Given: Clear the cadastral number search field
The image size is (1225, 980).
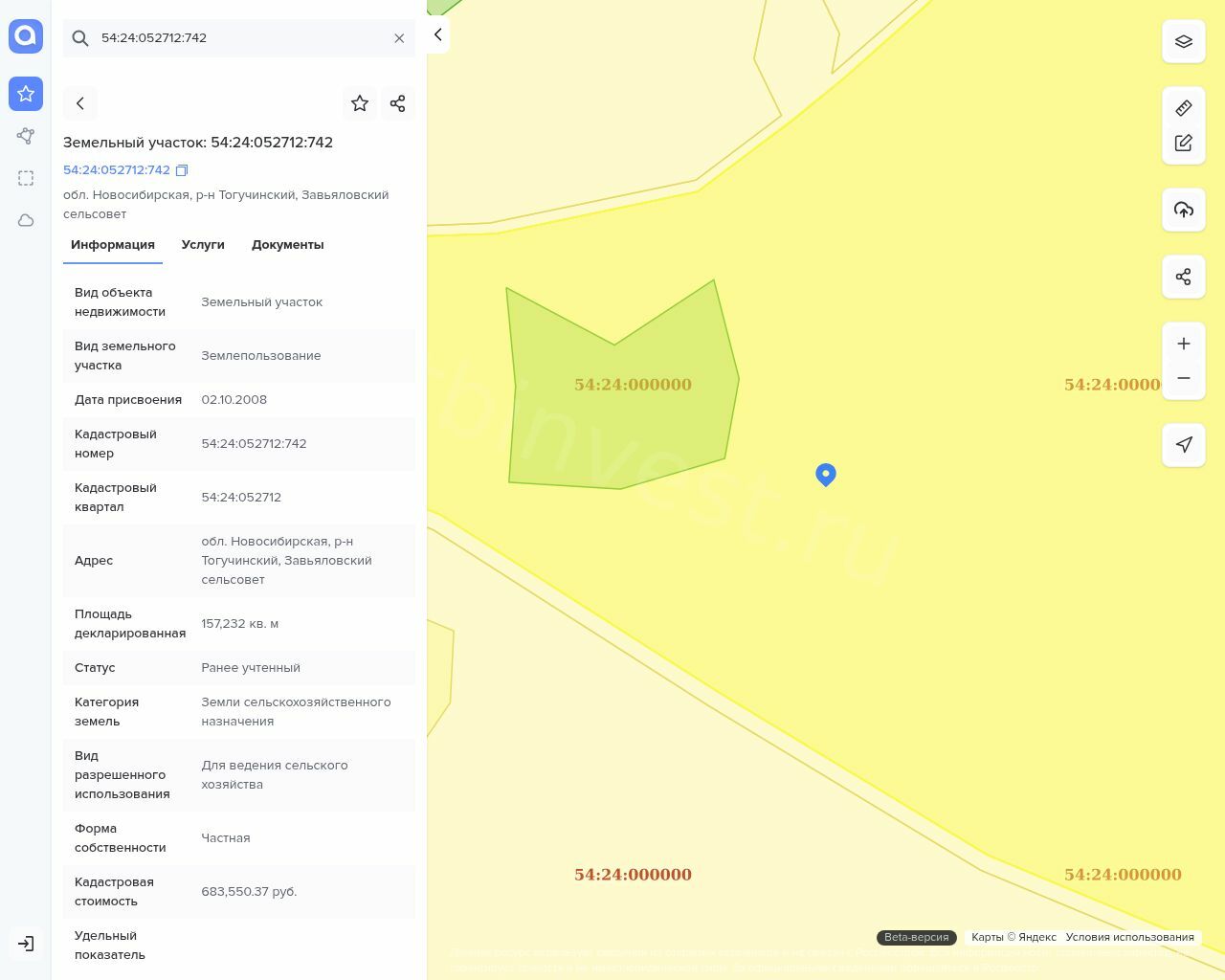Looking at the screenshot, I should coord(399,38).
